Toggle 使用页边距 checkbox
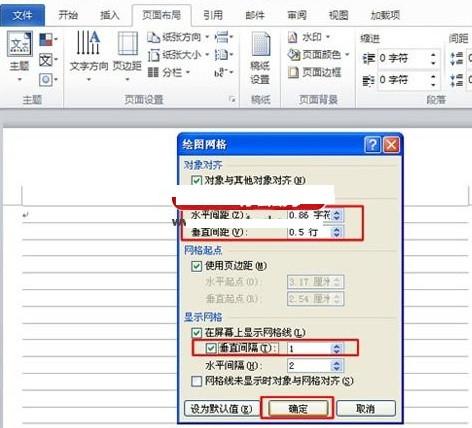The height and width of the screenshot is (428, 472). coord(196,266)
